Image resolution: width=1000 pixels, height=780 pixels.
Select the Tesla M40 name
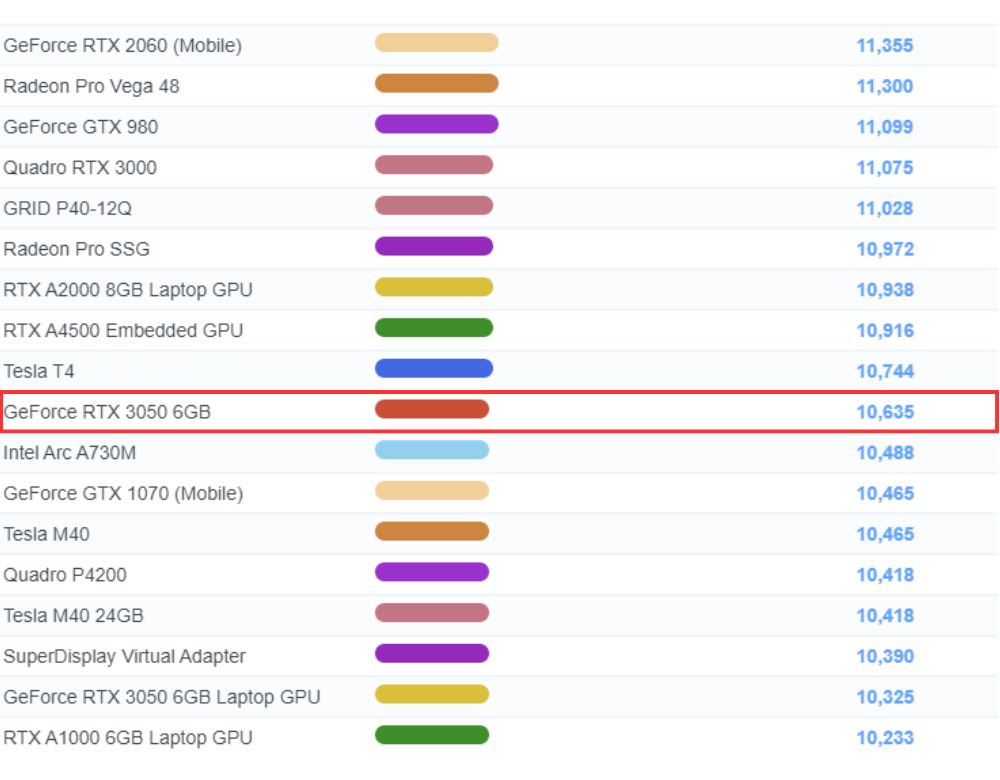(46, 534)
